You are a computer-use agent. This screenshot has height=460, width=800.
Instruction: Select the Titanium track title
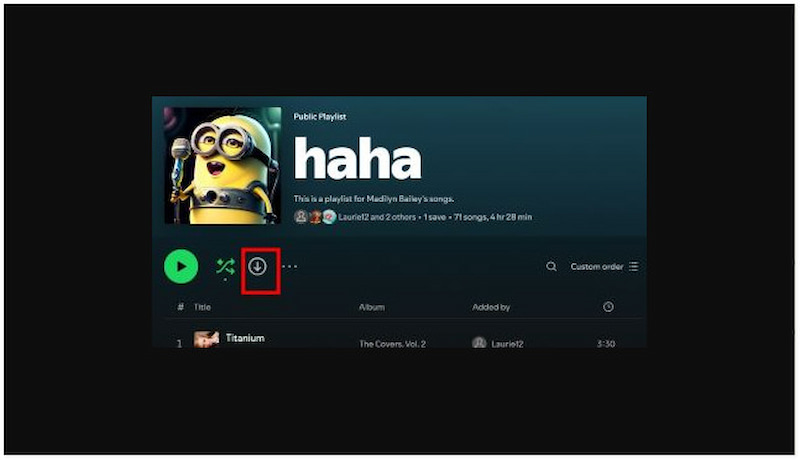pyautogui.click(x=245, y=338)
